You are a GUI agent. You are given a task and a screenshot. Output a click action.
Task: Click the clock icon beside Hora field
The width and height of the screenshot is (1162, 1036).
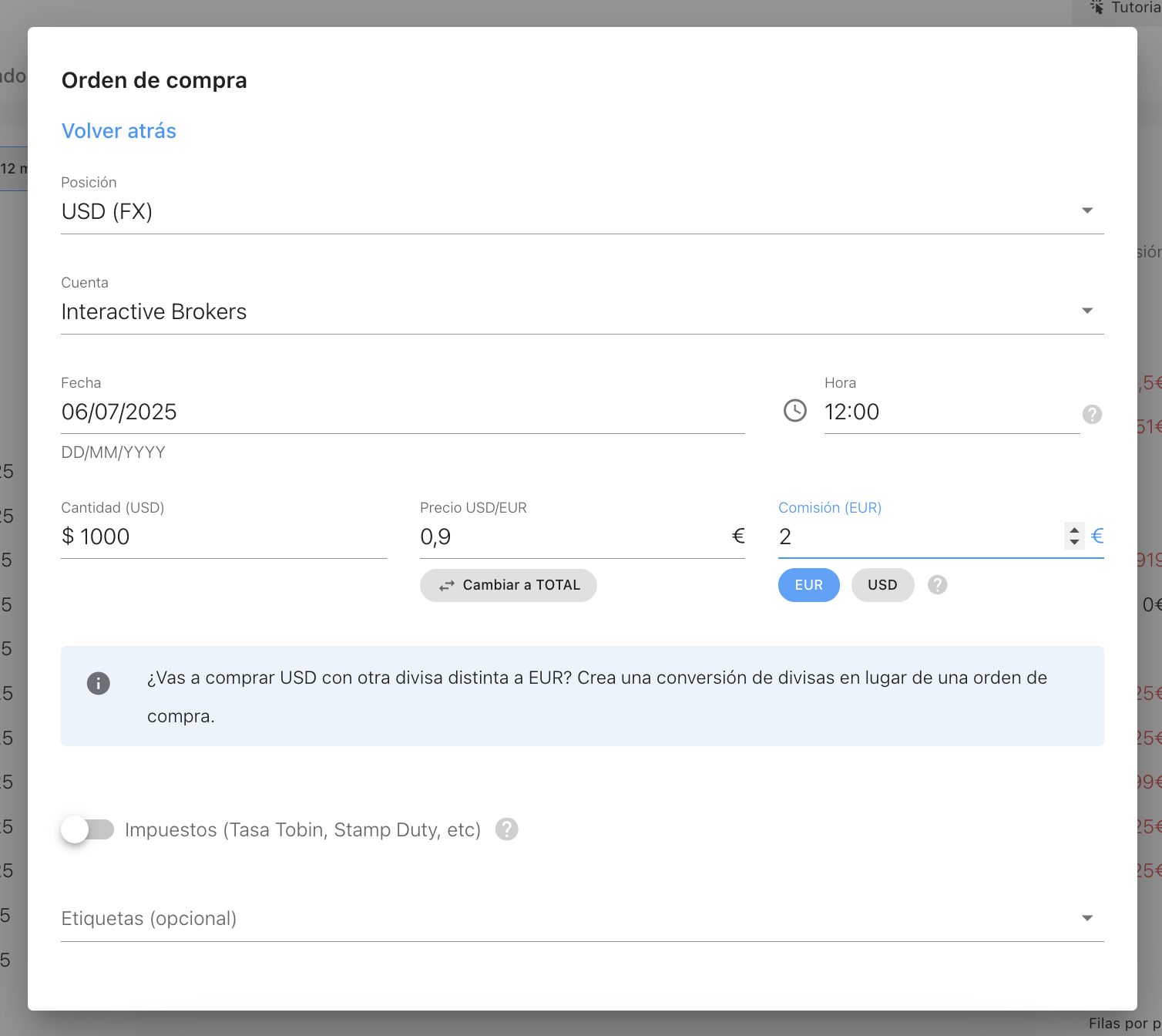pyautogui.click(x=794, y=411)
